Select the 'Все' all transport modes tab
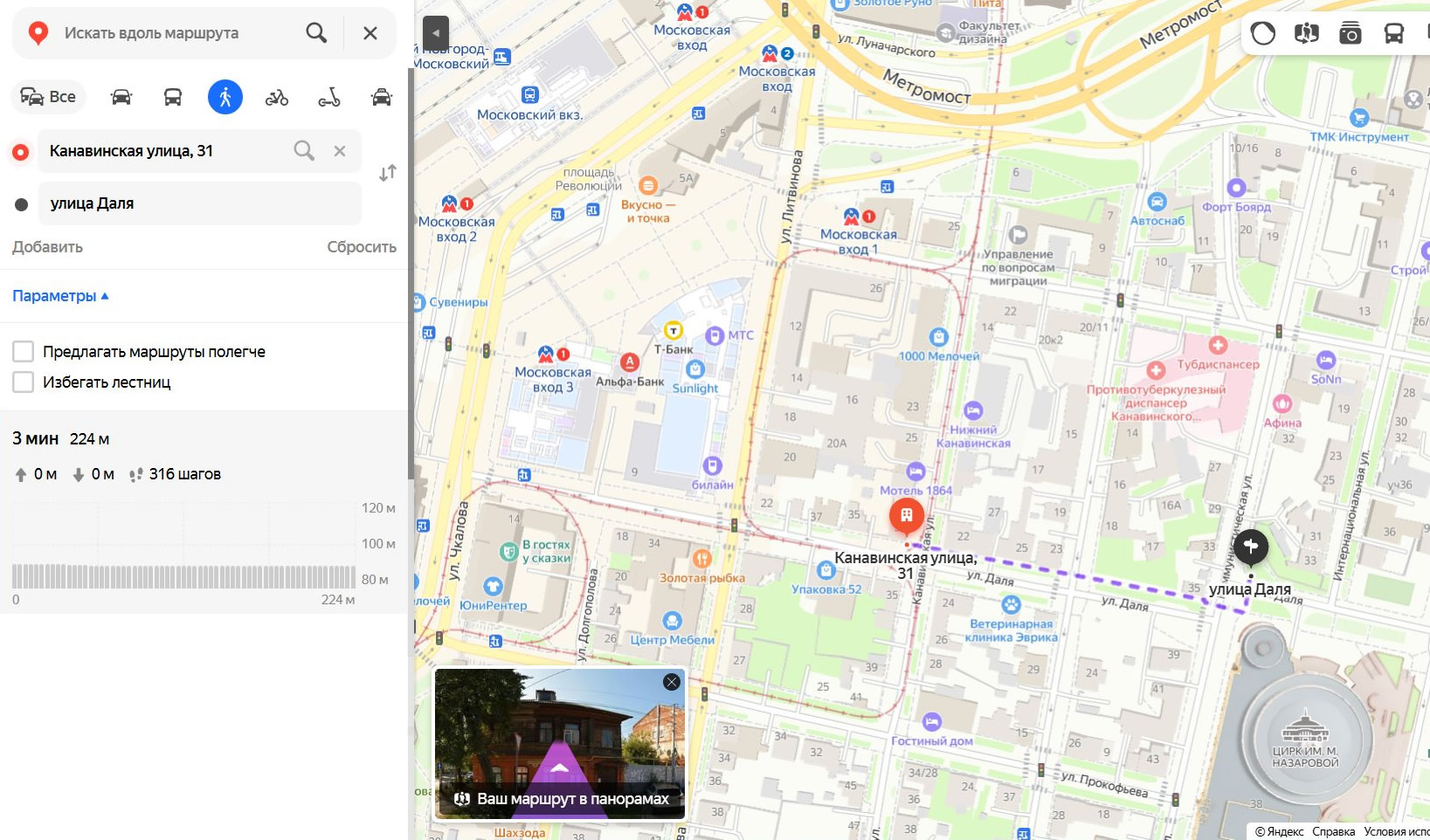Screen dimensions: 1430x840 [x=49, y=97]
